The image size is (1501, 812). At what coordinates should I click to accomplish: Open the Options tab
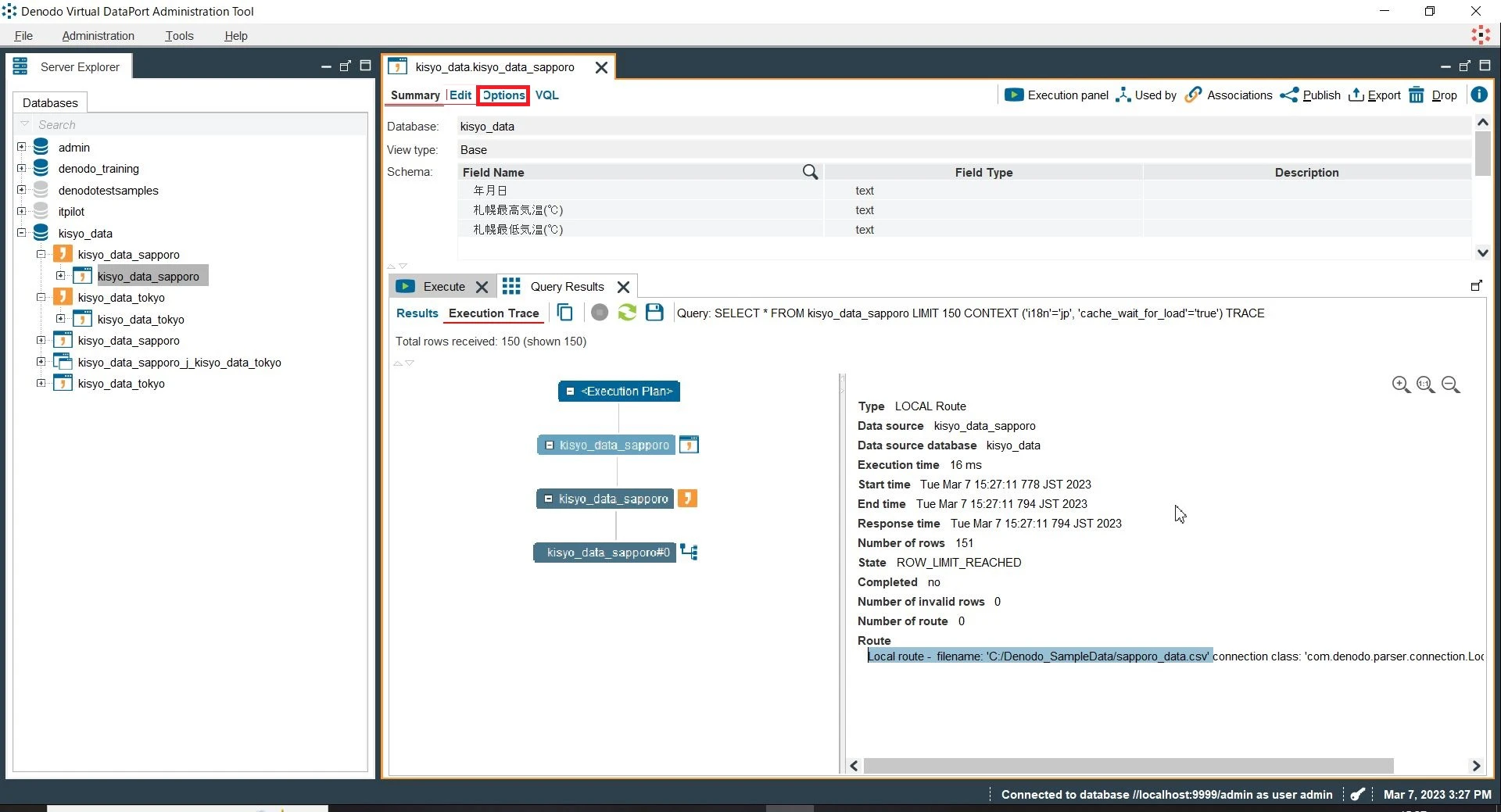(x=503, y=95)
